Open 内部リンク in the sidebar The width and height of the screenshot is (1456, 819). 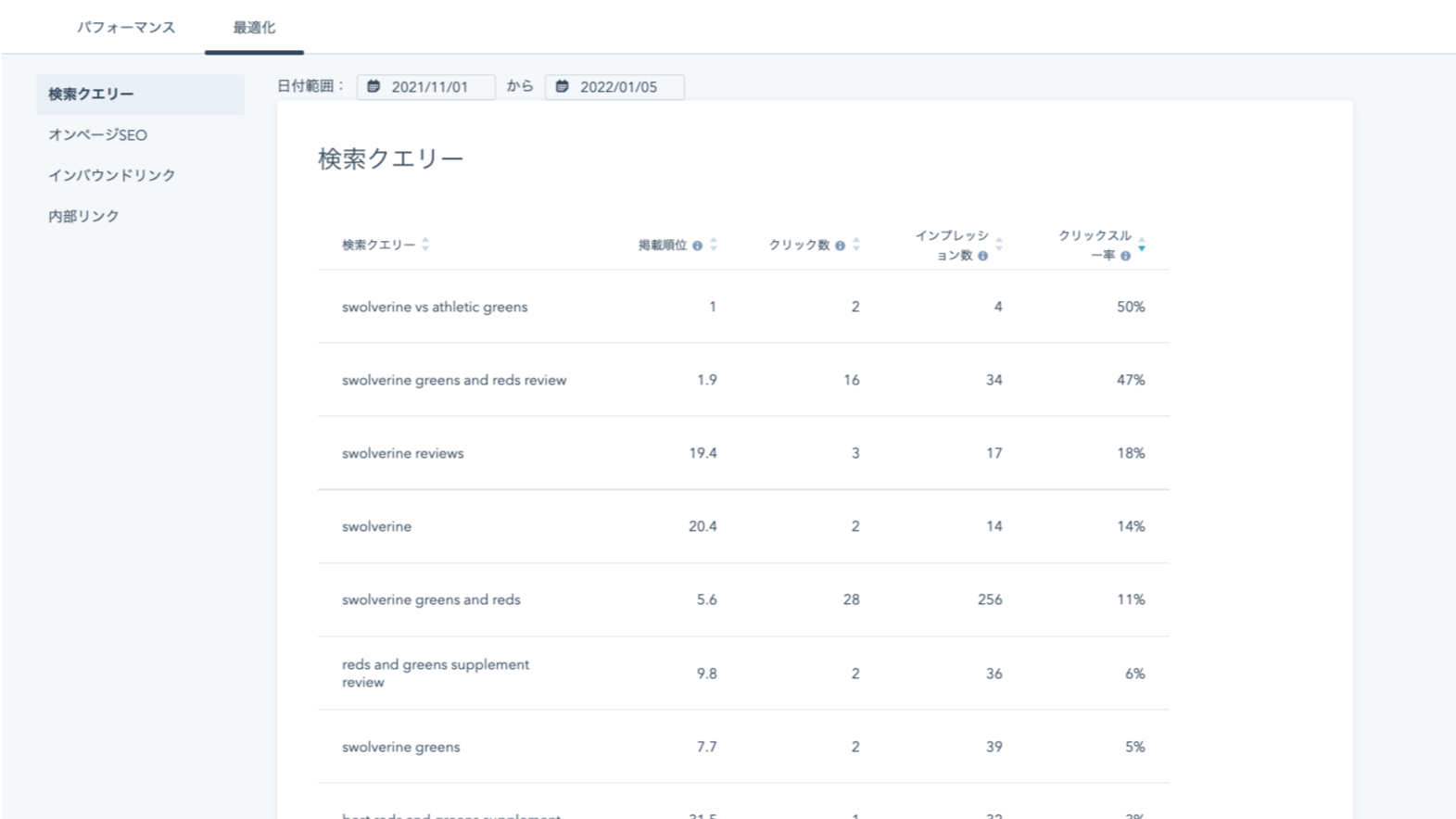coord(83,216)
